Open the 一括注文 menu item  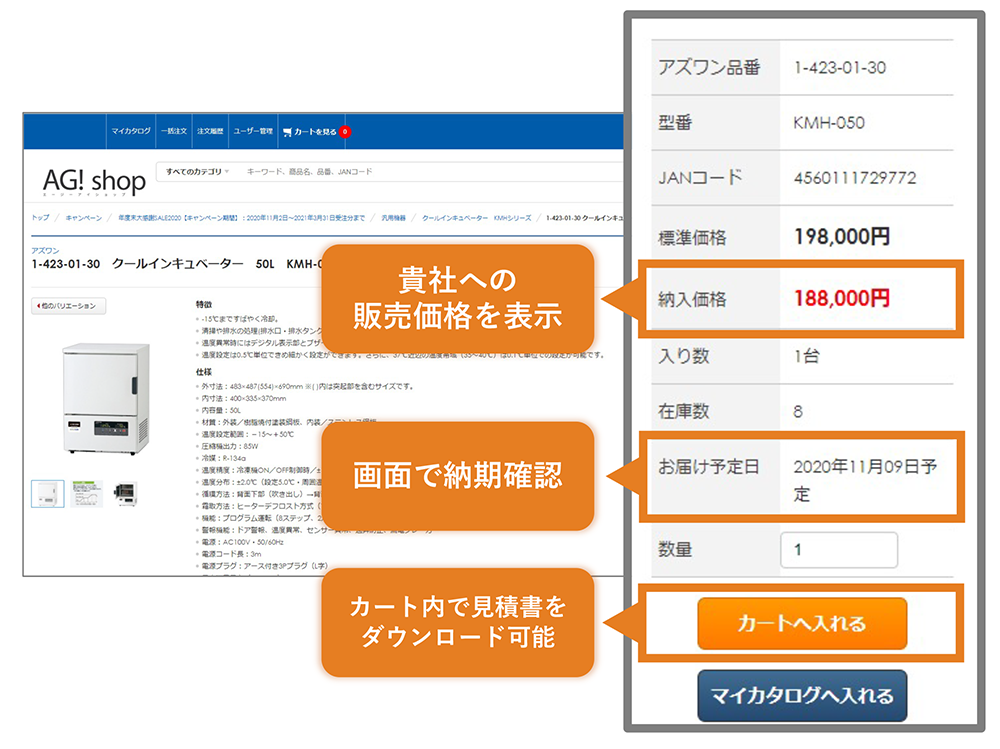pos(173,131)
